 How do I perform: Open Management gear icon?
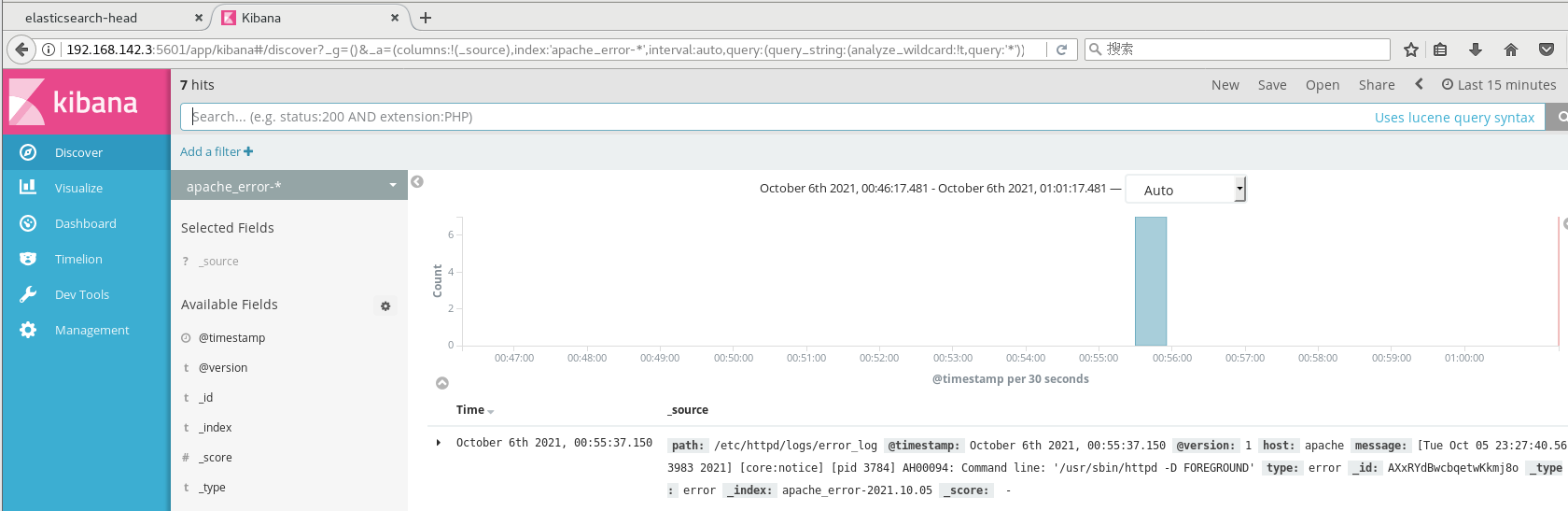pyautogui.click(x=28, y=330)
